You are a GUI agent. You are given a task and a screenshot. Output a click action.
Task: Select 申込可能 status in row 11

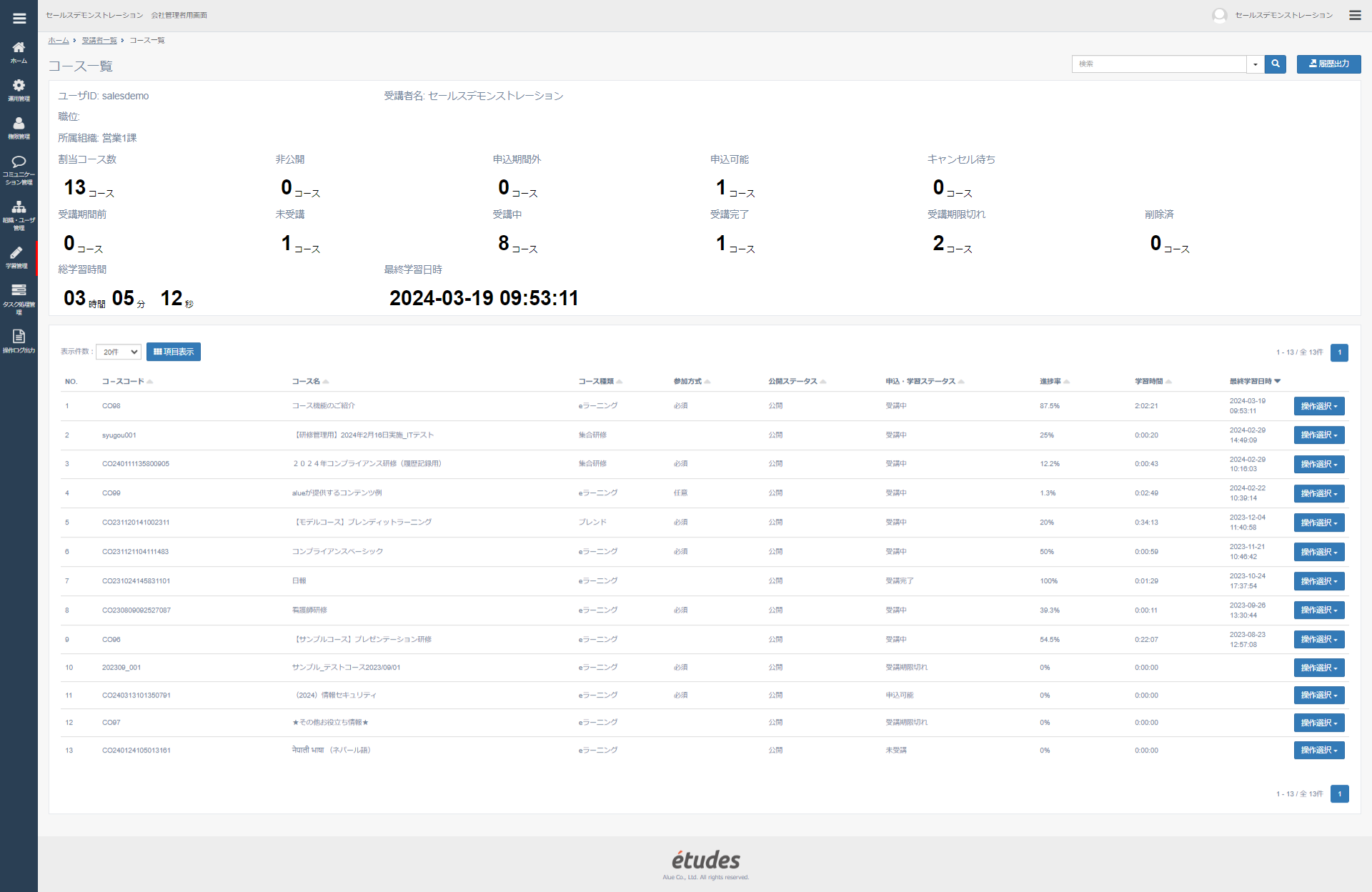pos(899,695)
